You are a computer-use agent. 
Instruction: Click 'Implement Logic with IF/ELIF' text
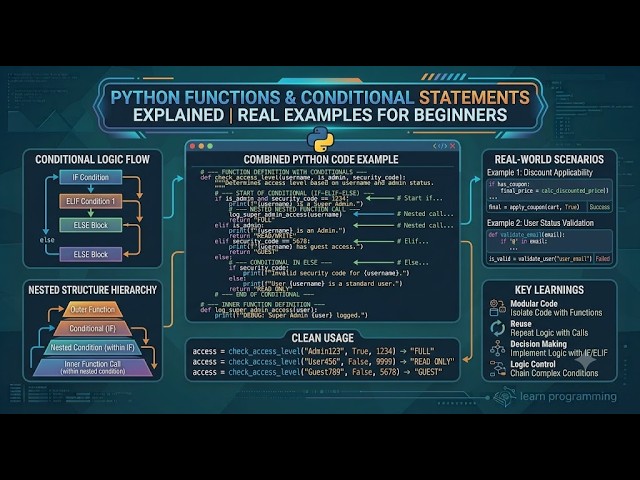[x=558, y=353]
